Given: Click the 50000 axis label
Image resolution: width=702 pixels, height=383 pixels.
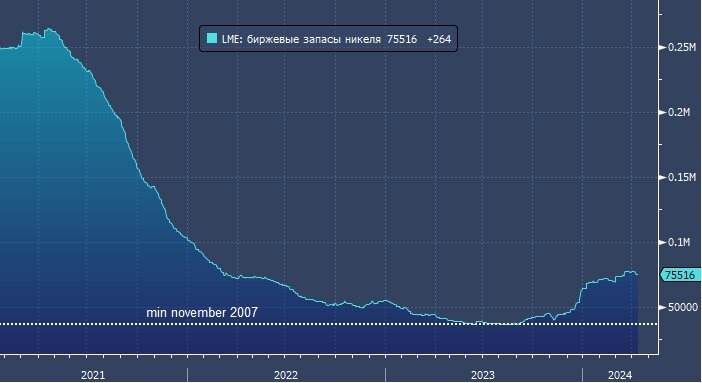Looking at the screenshot, I should [683, 307].
